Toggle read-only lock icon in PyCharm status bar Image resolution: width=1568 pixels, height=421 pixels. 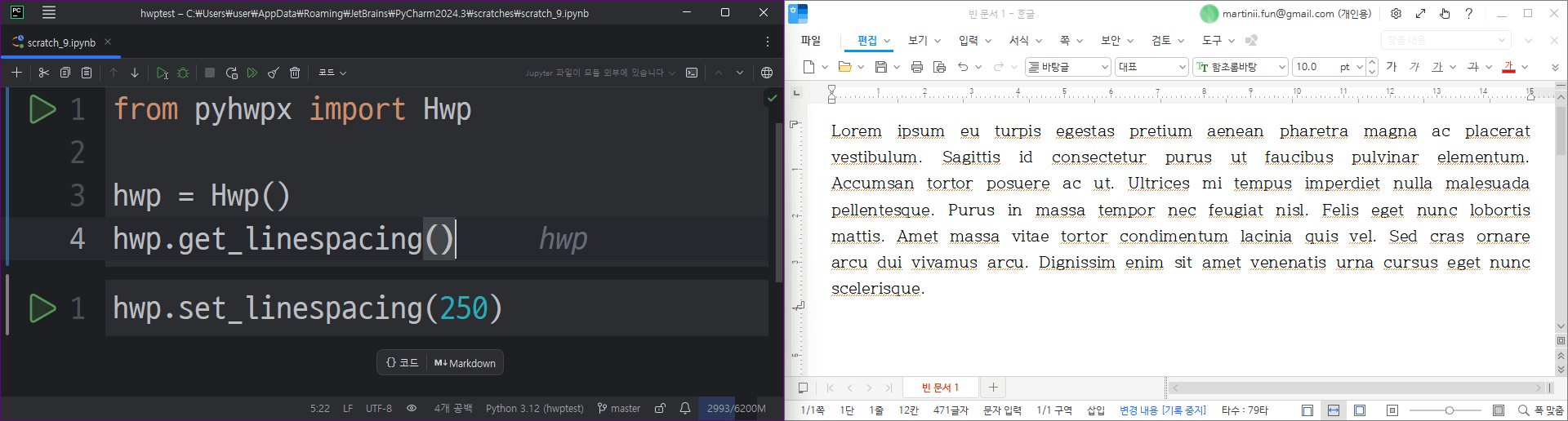(x=660, y=408)
